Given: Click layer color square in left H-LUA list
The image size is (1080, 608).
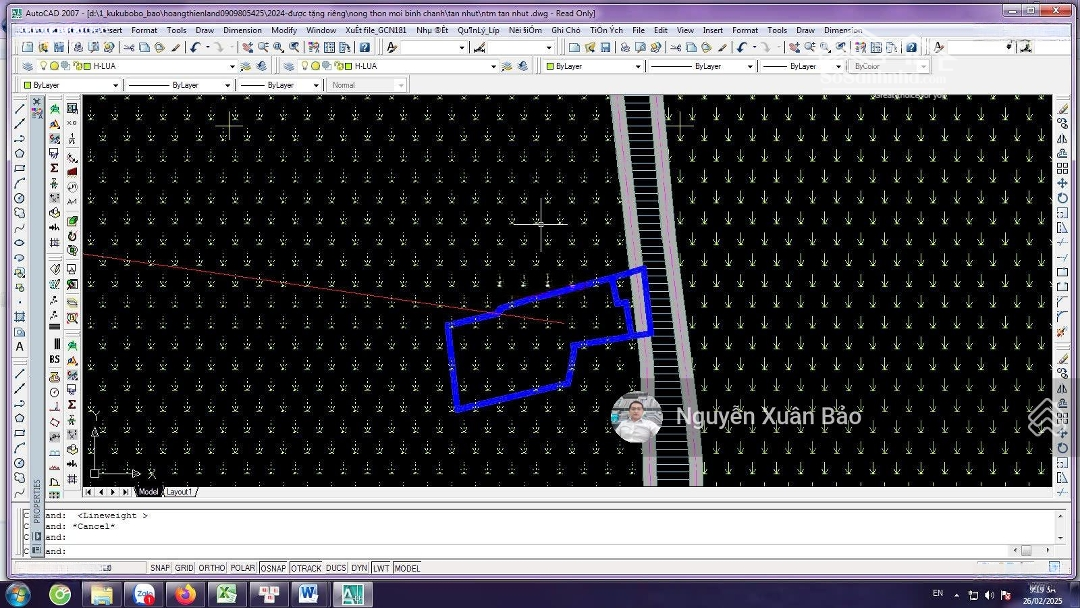Looking at the screenshot, I should pyautogui.click(x=87, y=66).
